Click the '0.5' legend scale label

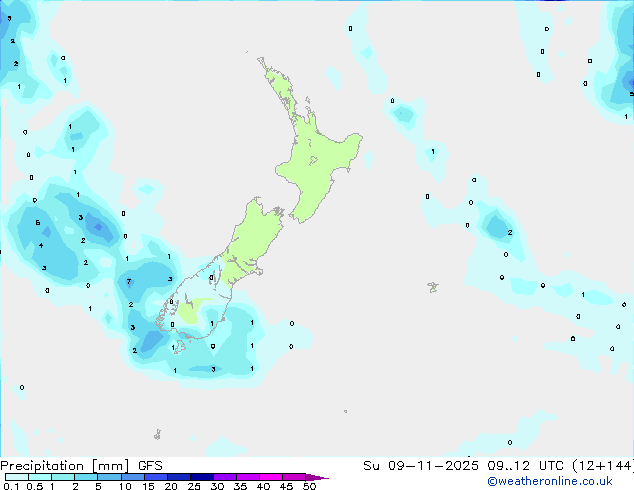pos(35,486)
